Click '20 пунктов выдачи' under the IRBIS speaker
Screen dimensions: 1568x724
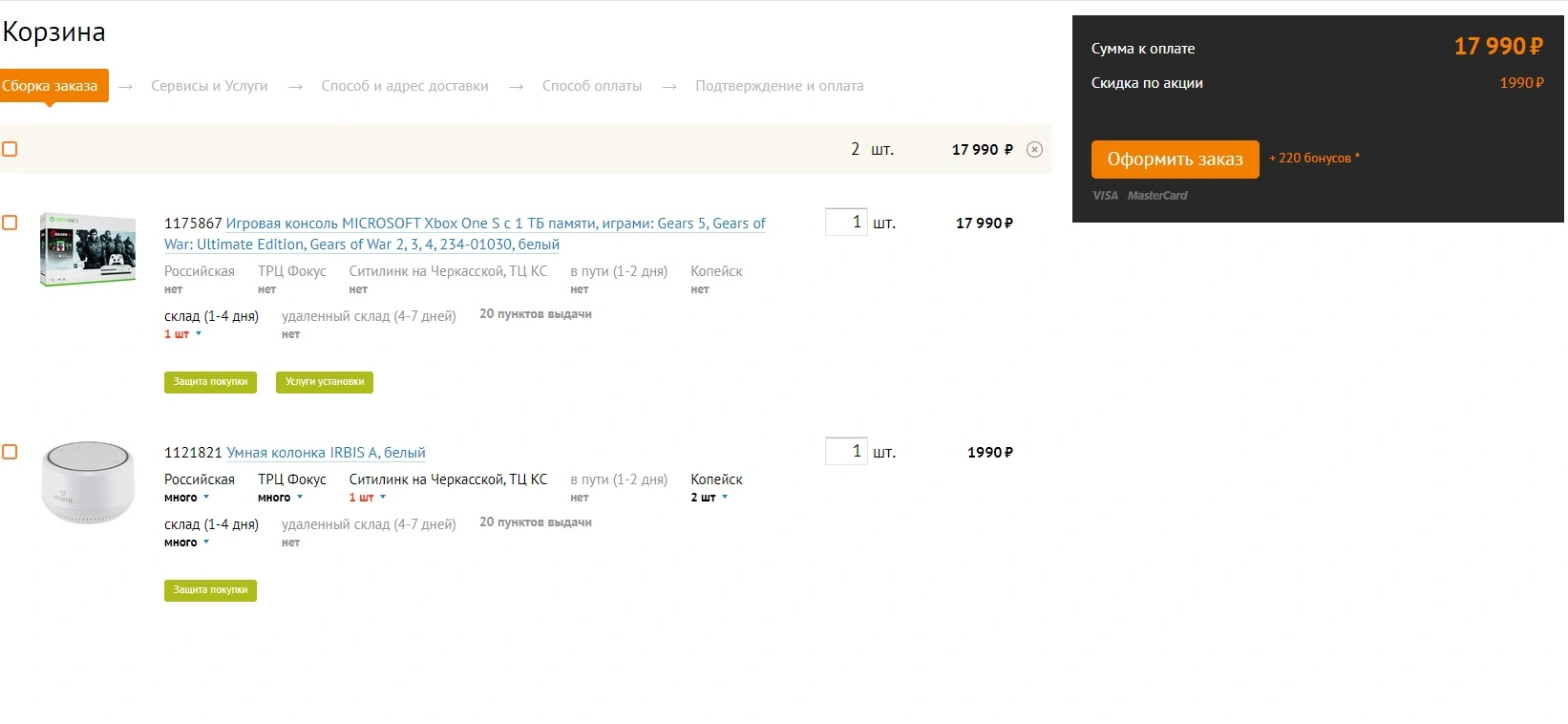pyautogui.click(x=536, y=522)
